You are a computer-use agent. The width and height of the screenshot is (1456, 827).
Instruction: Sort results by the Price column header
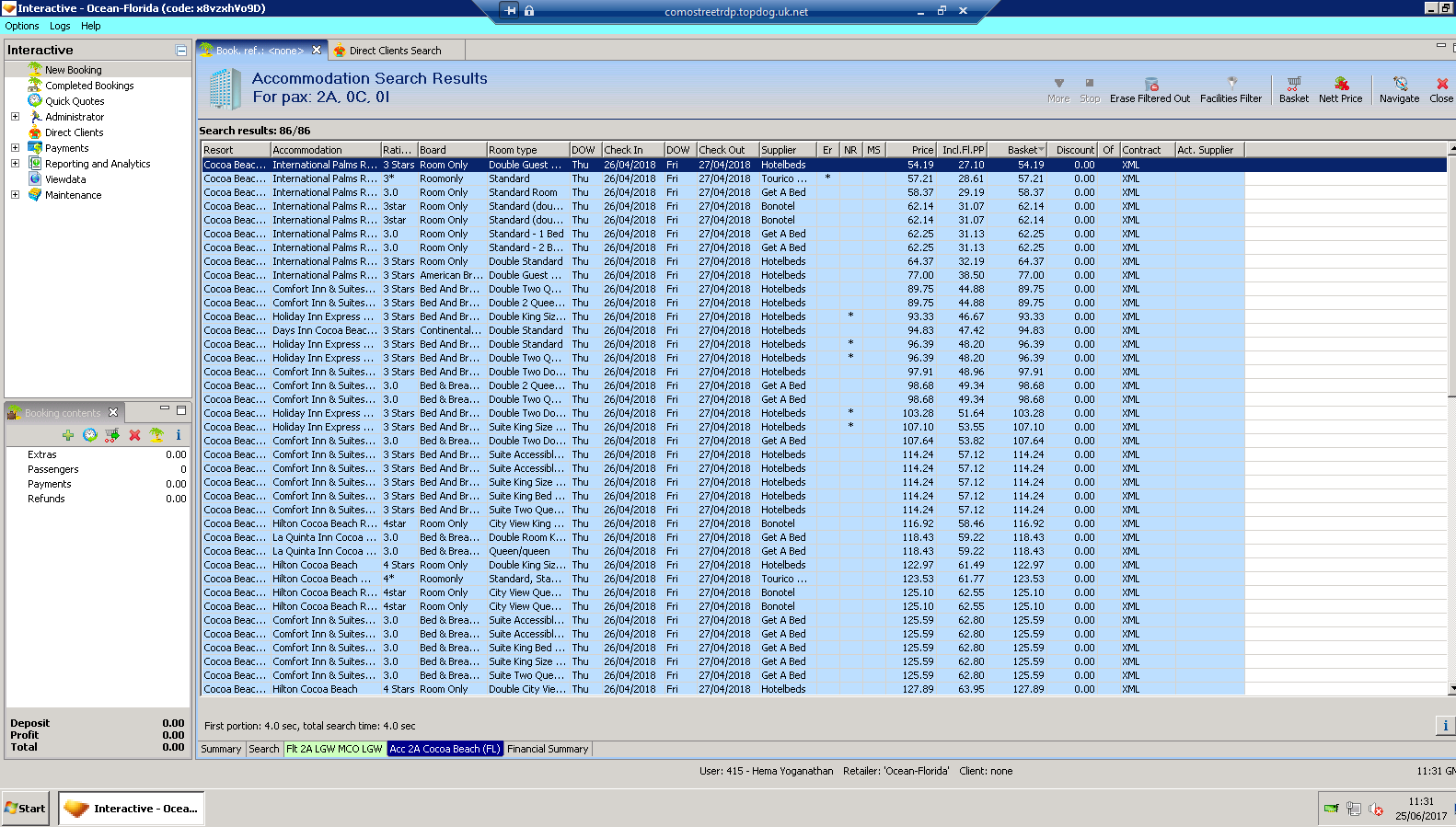click(x=911, y=150)
